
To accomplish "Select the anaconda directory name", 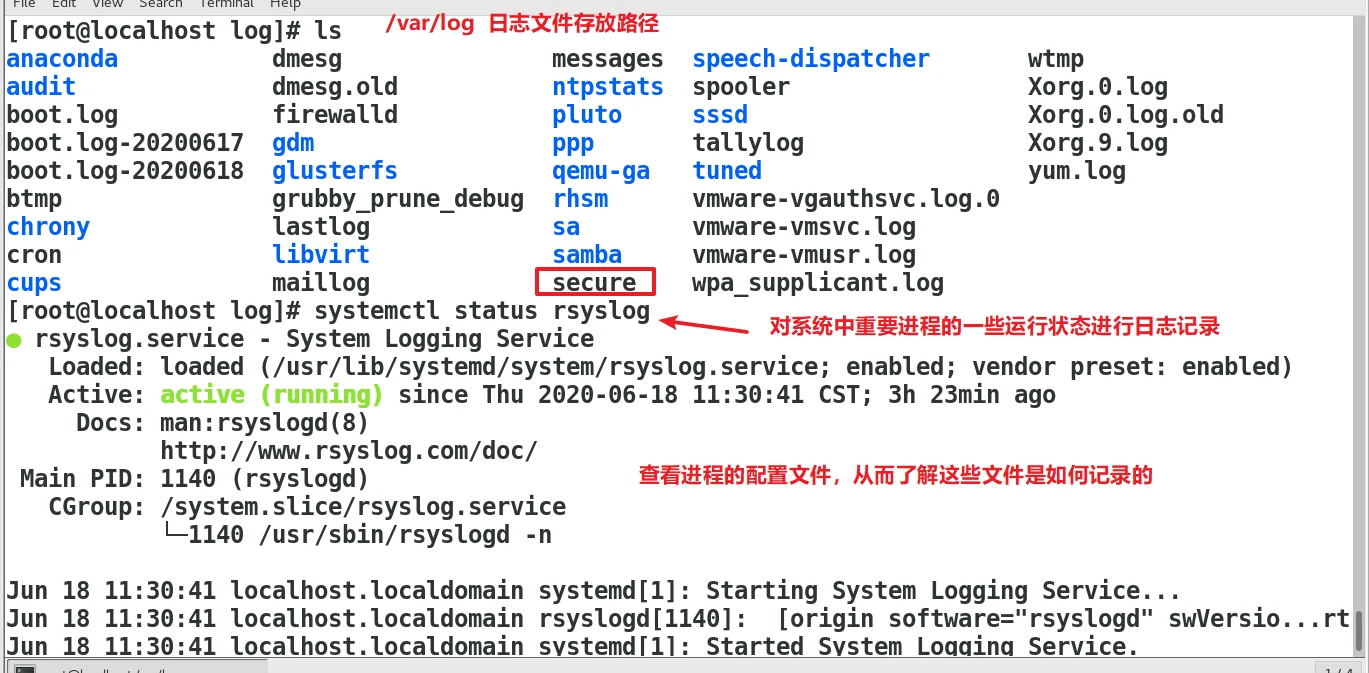I will pos(62,59).
